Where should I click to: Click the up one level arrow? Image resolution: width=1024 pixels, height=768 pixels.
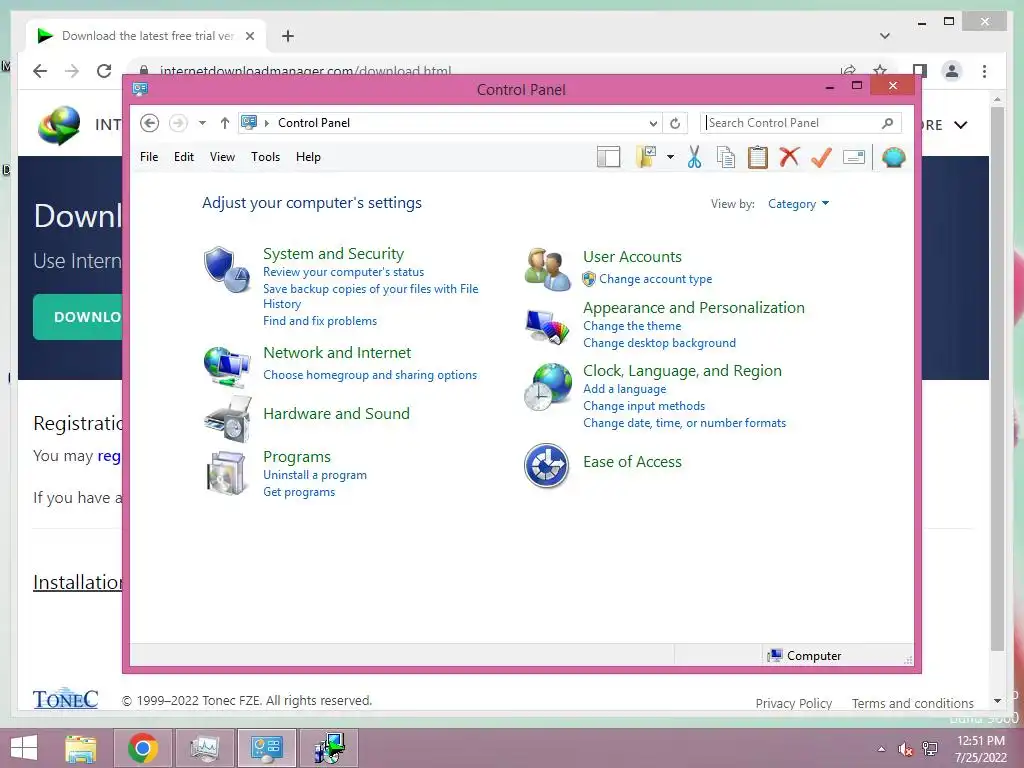pos(225,123)
